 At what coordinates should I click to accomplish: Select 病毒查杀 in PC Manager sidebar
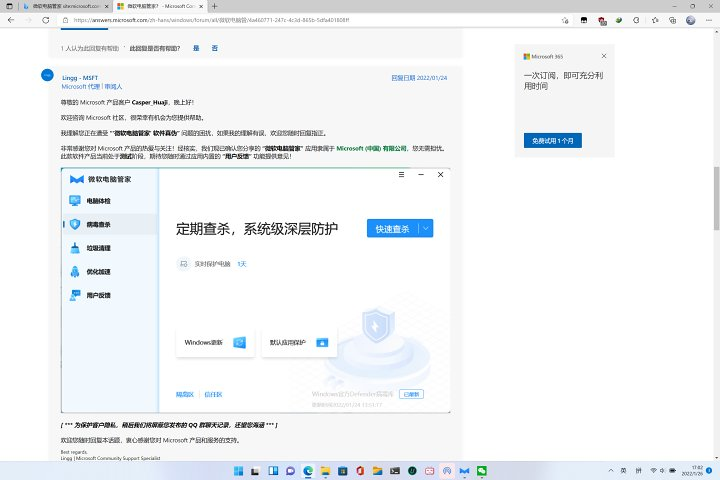(110, 224)
